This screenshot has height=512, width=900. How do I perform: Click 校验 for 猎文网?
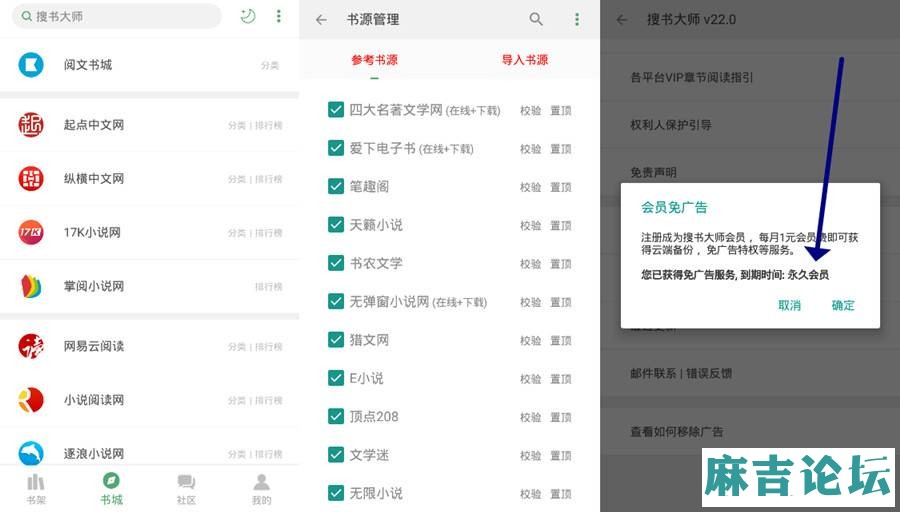pyautogui.click(x=530, y=341)
